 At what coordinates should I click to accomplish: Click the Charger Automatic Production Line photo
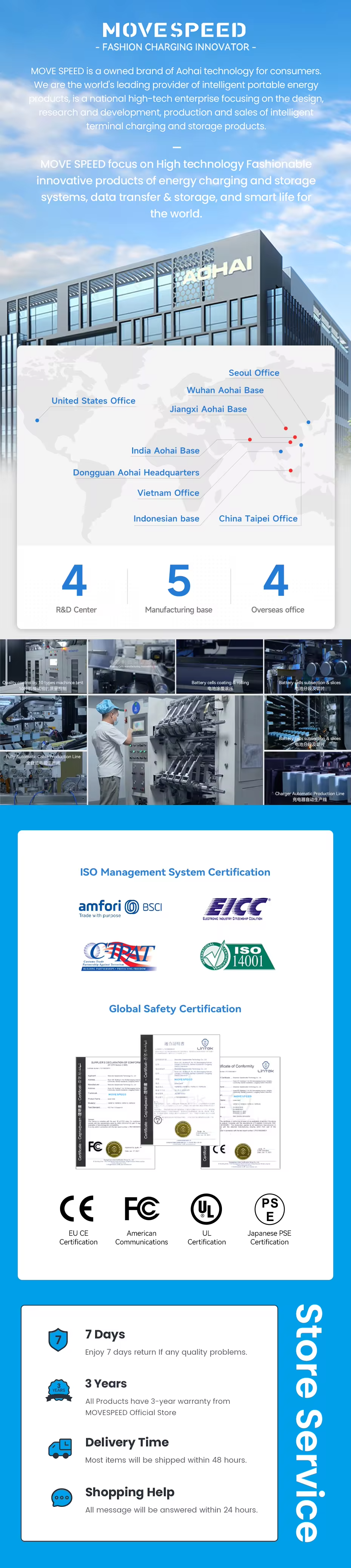pyautogui.click(x=308, y=779)
